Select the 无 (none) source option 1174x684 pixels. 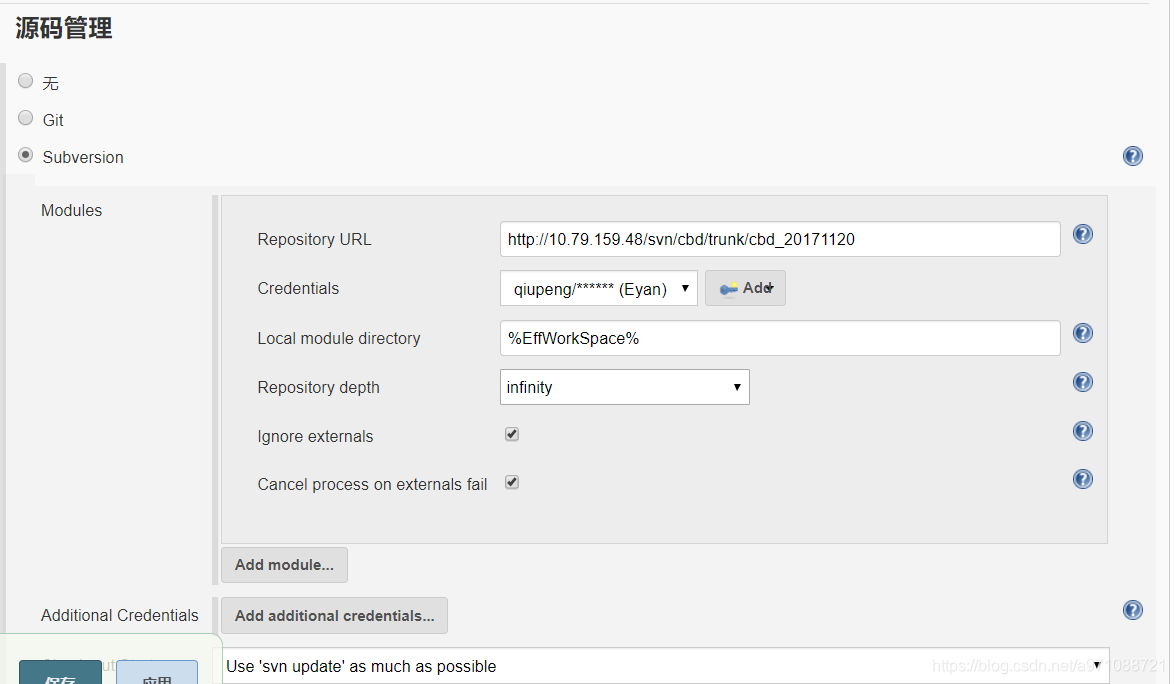click(25, 81)
